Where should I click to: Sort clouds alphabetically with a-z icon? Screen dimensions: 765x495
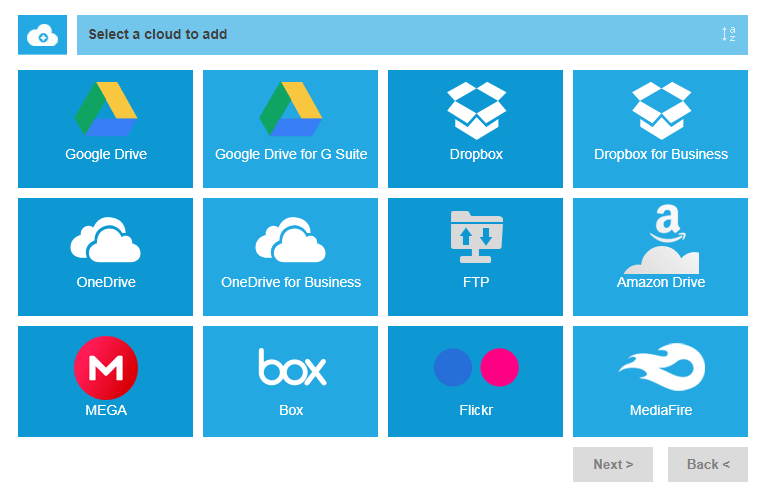point(728,34)
